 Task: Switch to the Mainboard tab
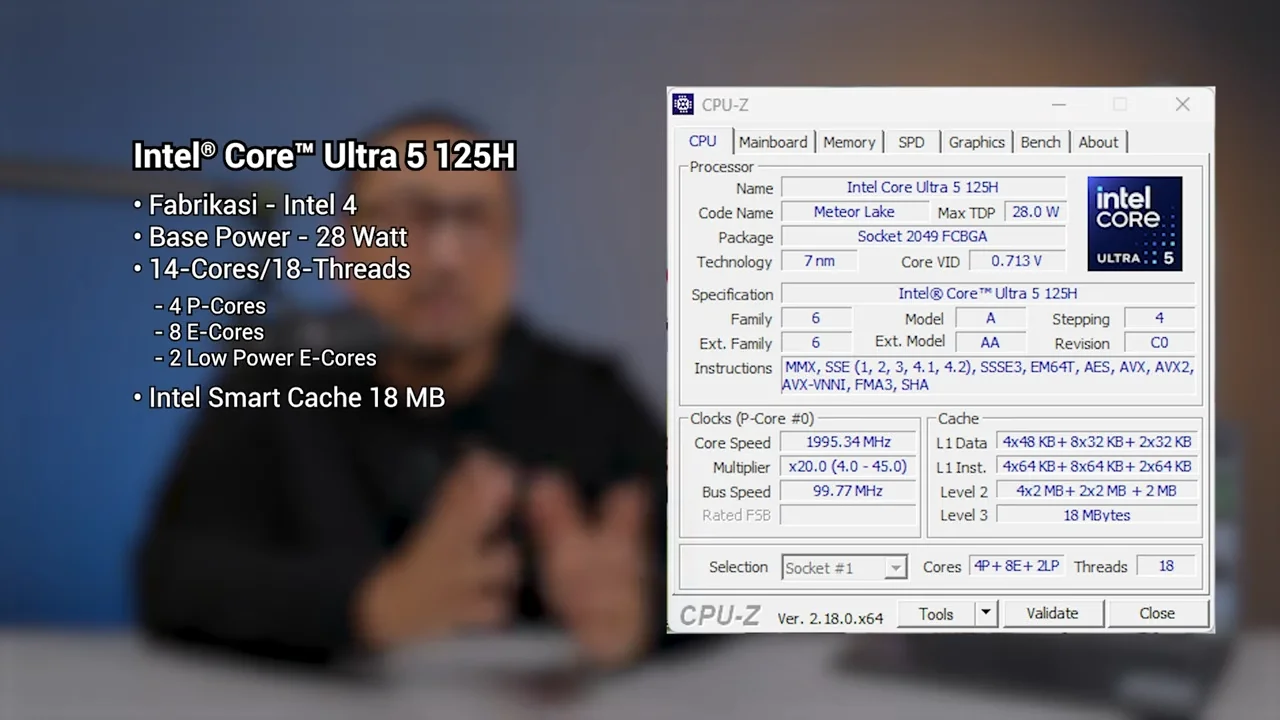point(772,142)
